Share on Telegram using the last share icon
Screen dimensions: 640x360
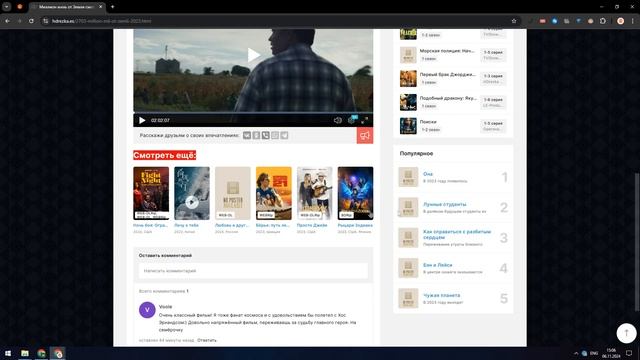click(x=284, y=136)
